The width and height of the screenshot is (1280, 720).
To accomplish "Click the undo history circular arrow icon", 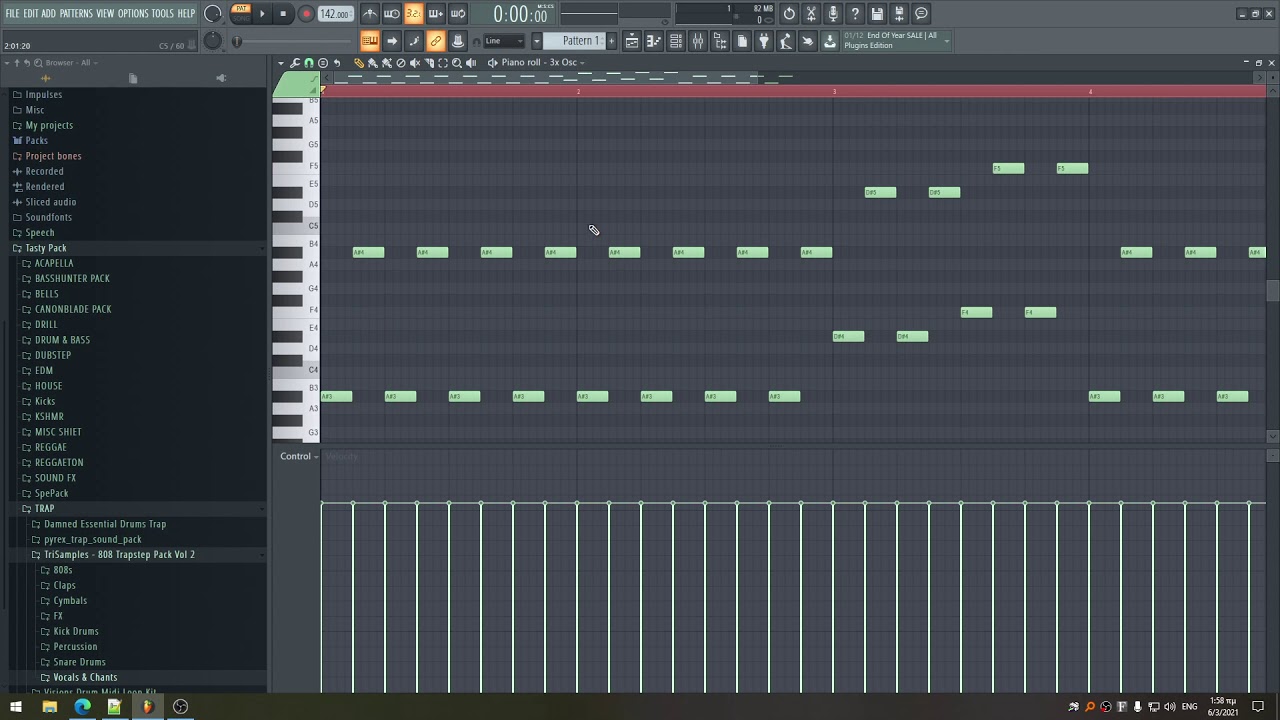I will pyautogui.click(x=789, y=14).
